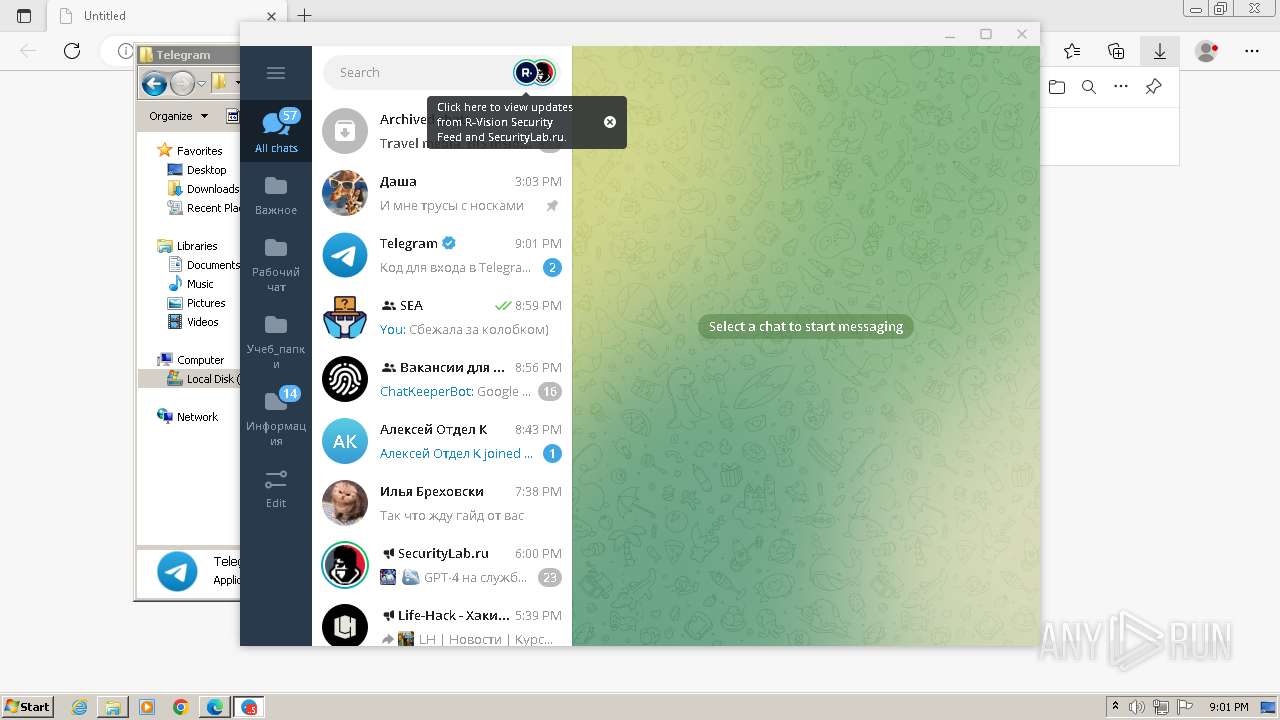Screen dimensions: 1280x720
Task: Click the SEA group avatar
Action: (345, 317)
